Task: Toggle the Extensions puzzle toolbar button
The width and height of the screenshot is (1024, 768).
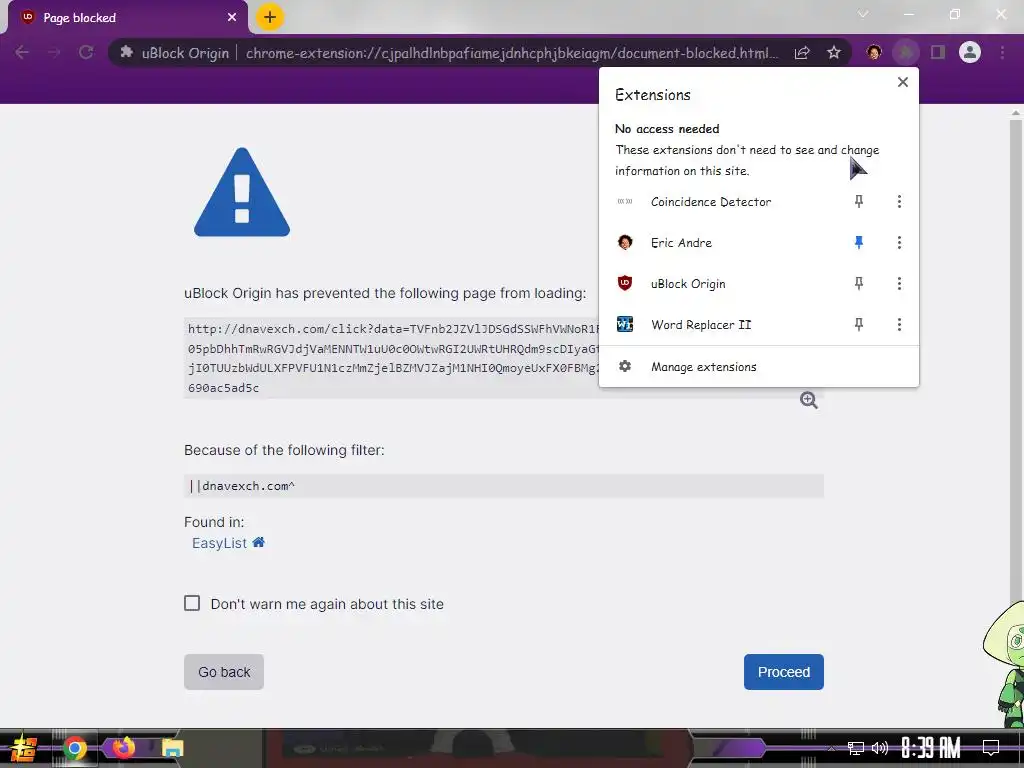Action: point(906,52)
